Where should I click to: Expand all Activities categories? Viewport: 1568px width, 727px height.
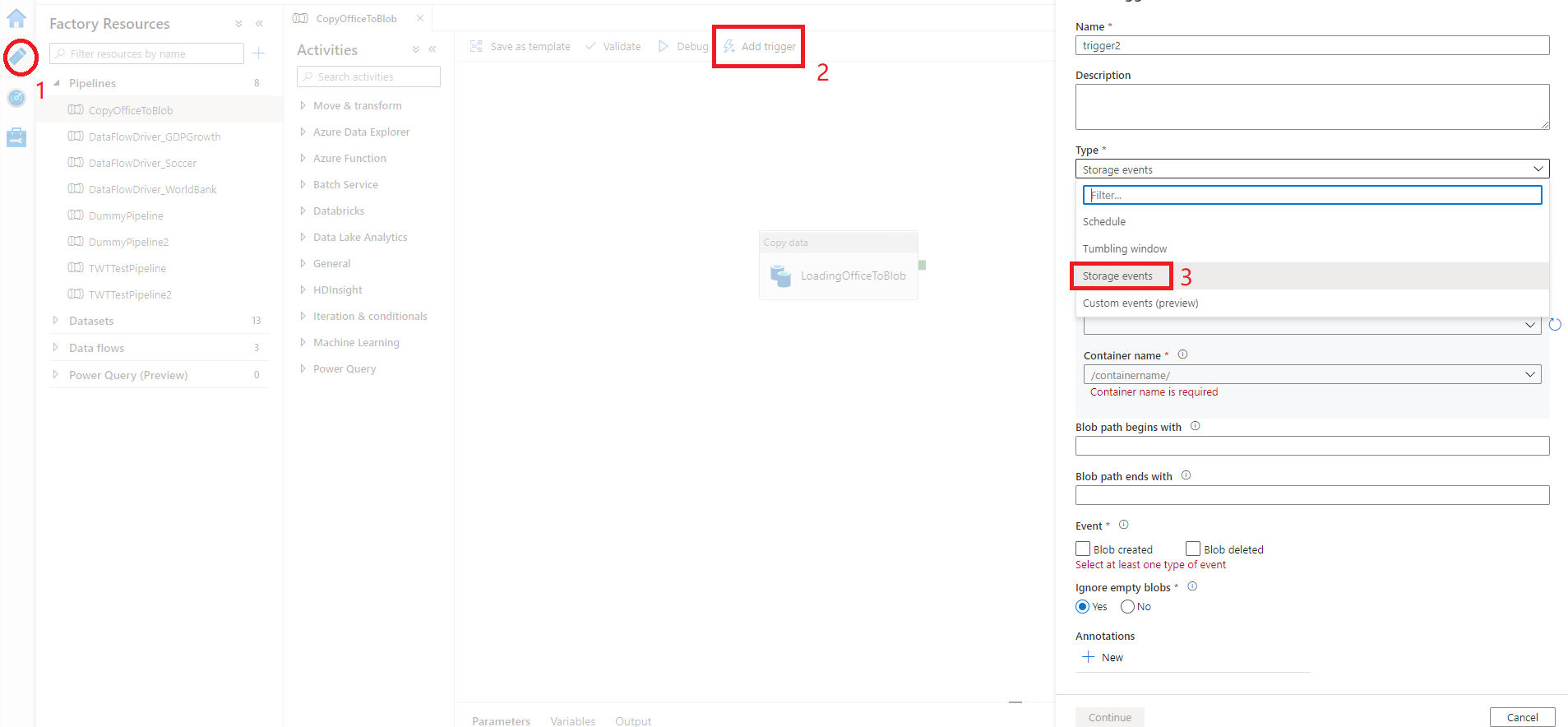pos(416,49)
